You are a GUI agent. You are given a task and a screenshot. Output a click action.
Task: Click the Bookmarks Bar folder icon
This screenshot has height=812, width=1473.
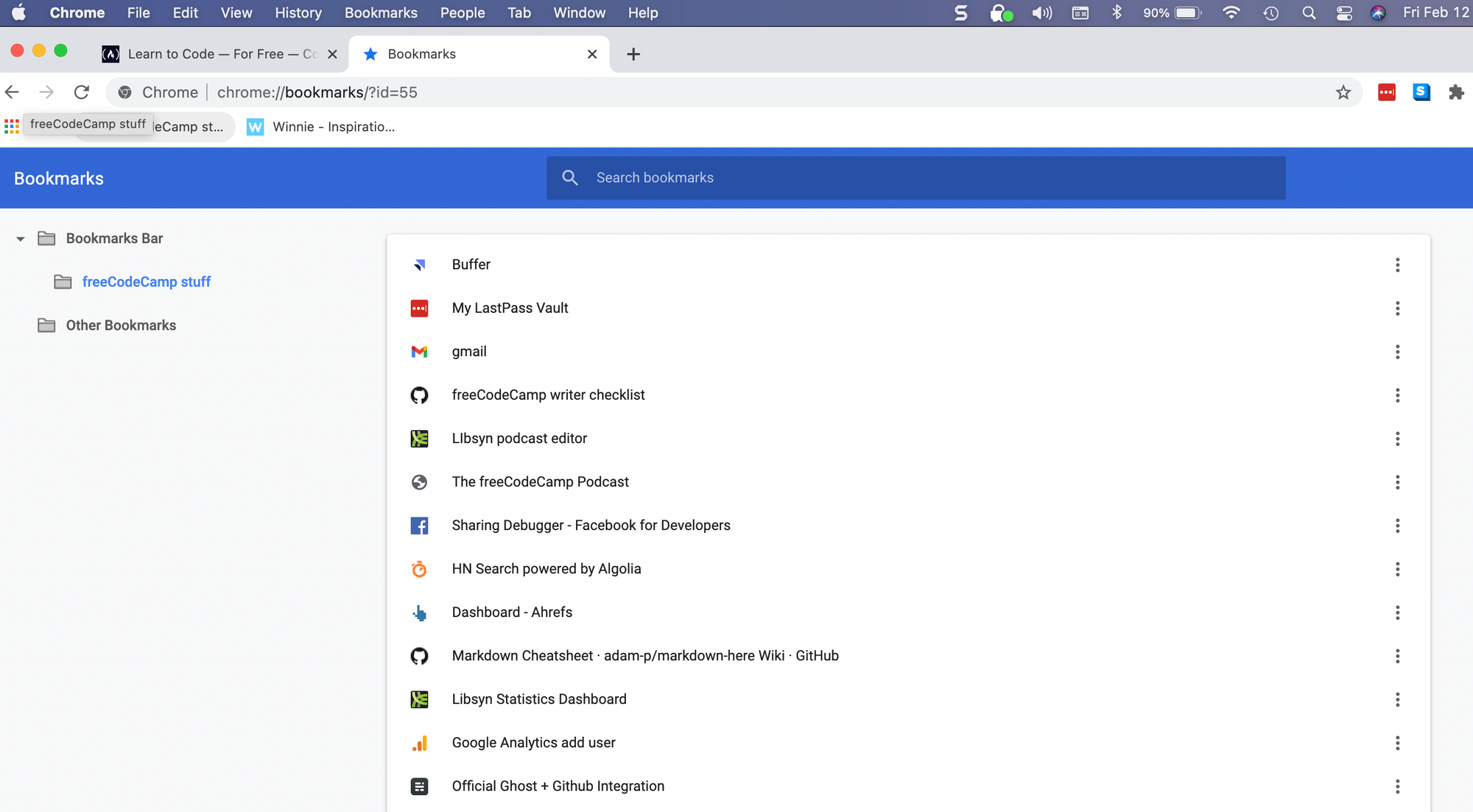point(46,239)
